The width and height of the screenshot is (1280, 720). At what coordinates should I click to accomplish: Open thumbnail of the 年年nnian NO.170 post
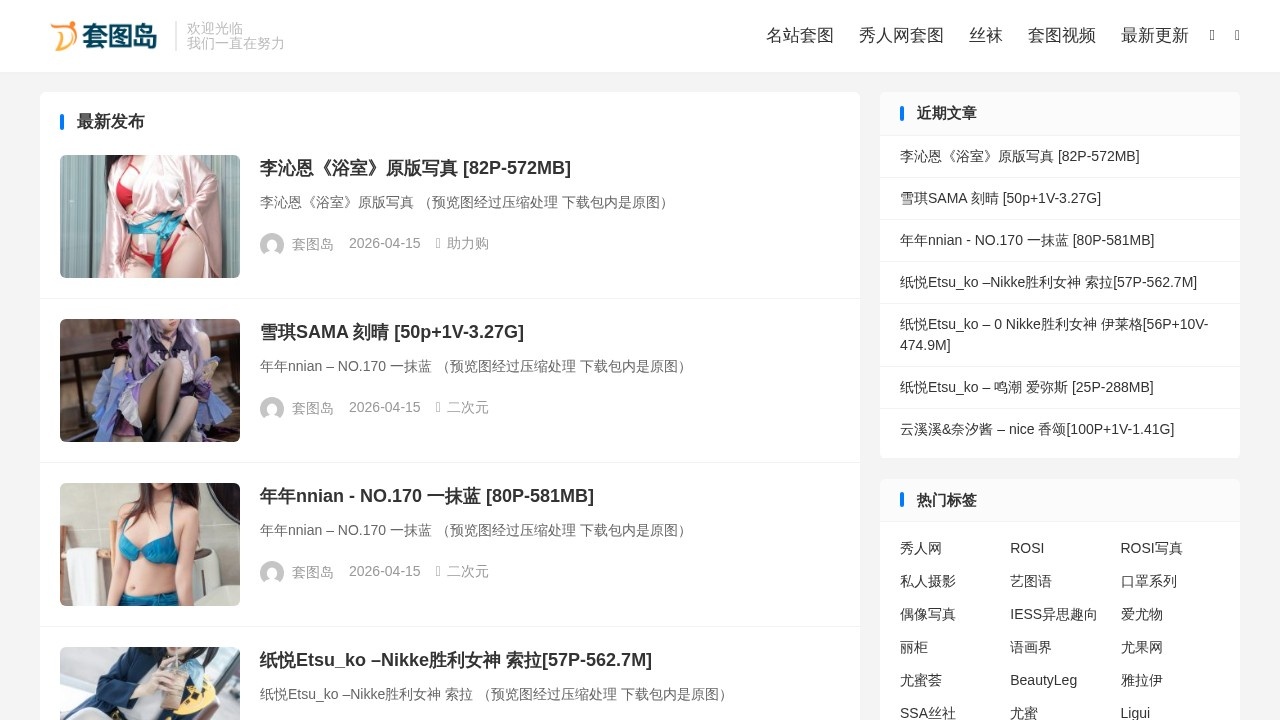tap(150, 544)
